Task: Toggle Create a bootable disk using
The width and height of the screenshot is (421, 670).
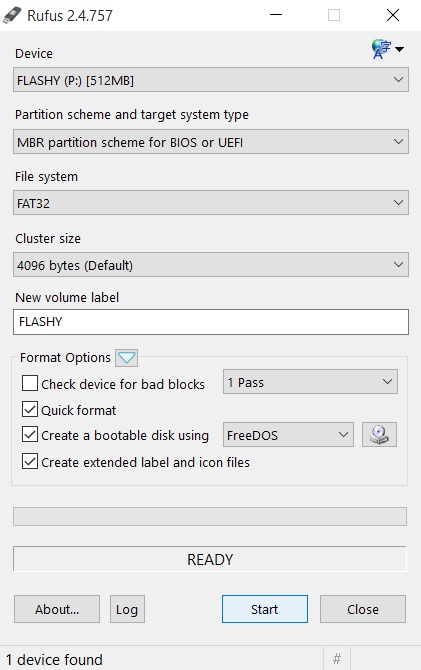Action: coord(29,435)
